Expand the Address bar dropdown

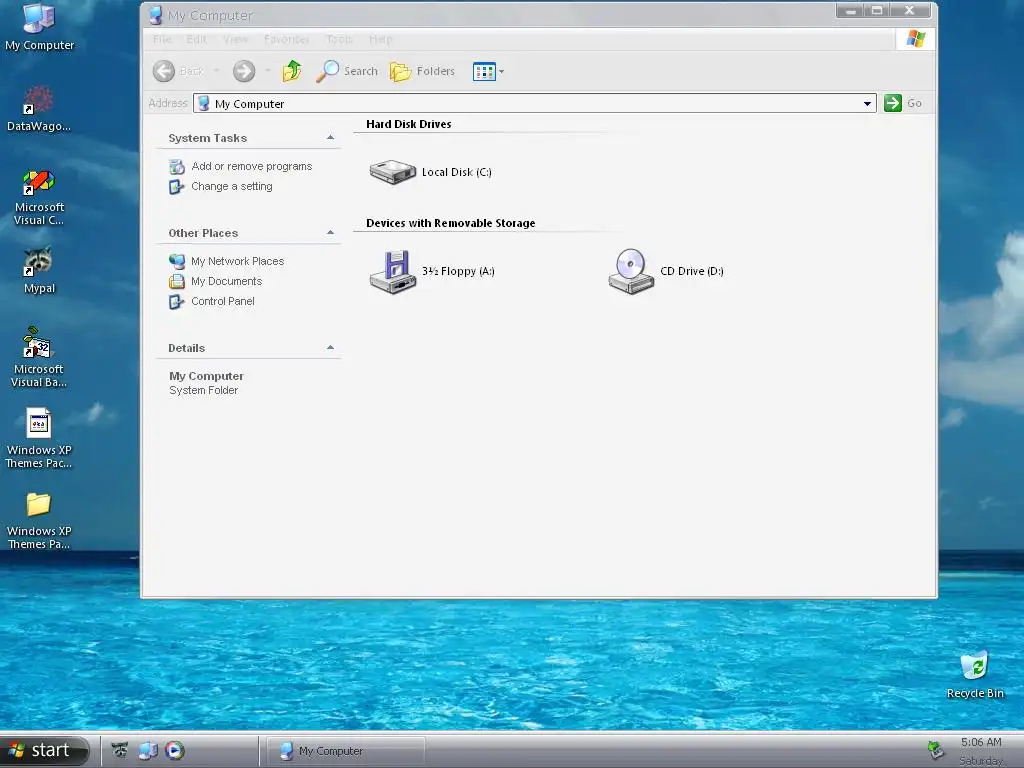tap(867, 103)
